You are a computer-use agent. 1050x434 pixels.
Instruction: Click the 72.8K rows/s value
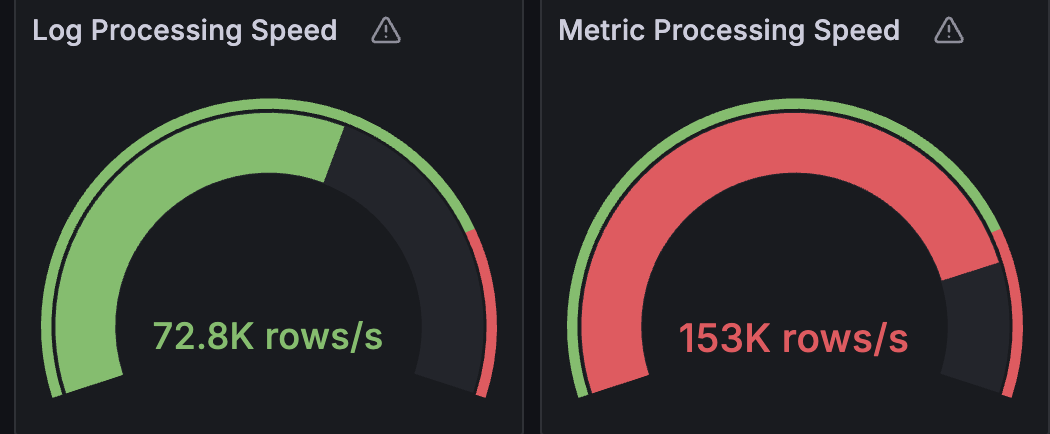pos(268,337)
